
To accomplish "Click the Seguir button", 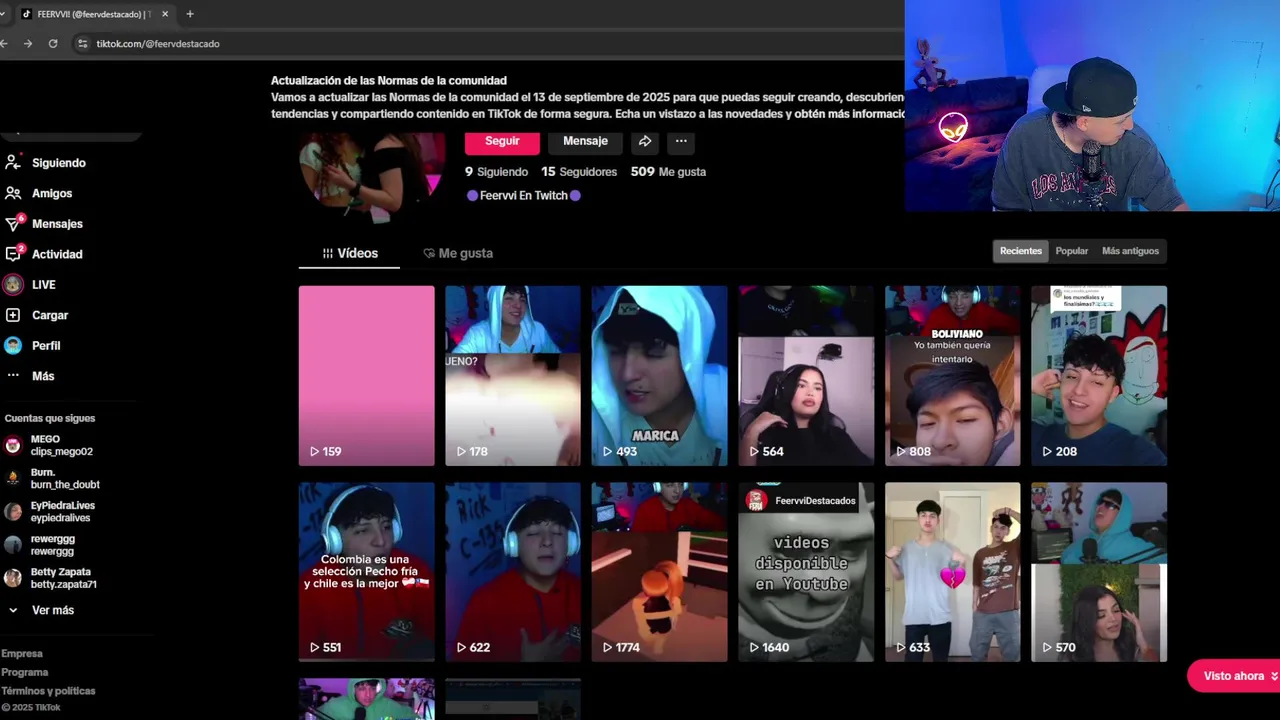I will tap(502, 141).
